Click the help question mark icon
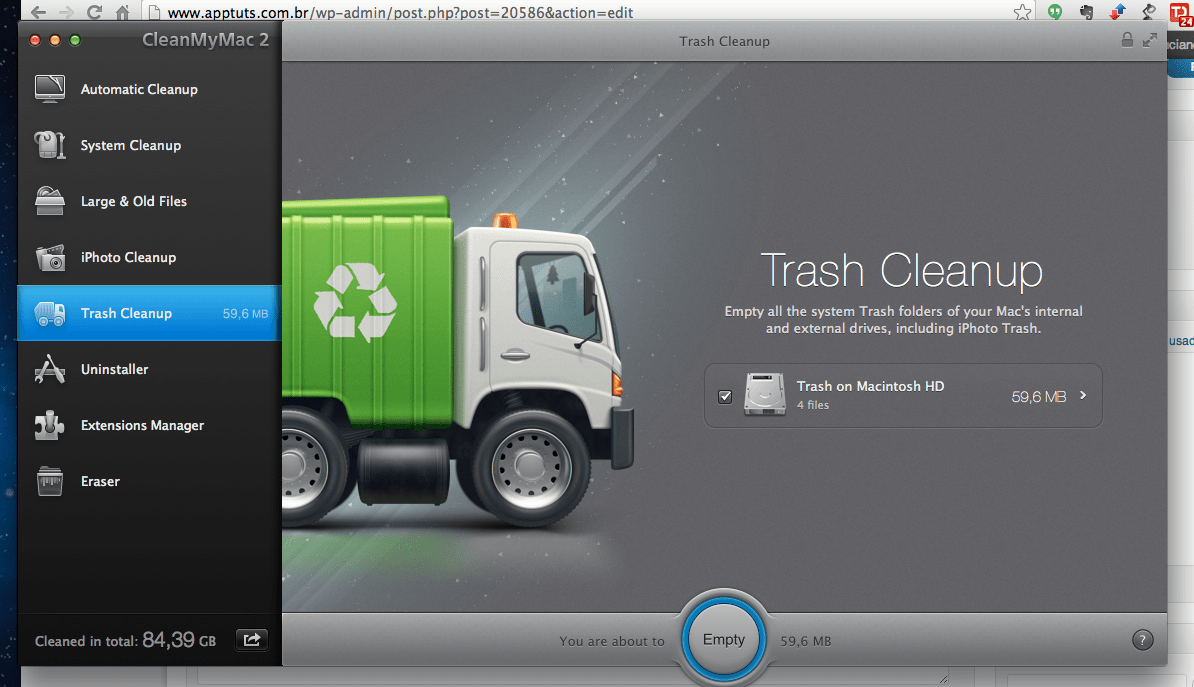Image resolution: width=1194 pixels, height=687 pixels. tap(1142, 640)
